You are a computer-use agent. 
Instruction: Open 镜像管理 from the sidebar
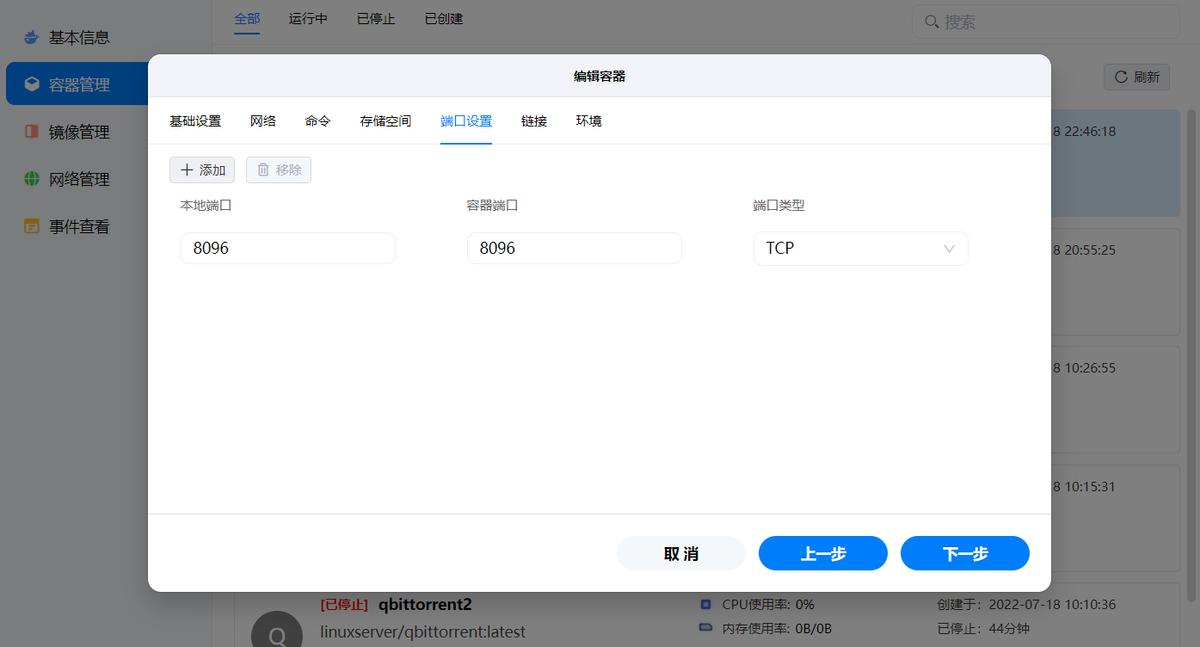(x=75, y=131)
